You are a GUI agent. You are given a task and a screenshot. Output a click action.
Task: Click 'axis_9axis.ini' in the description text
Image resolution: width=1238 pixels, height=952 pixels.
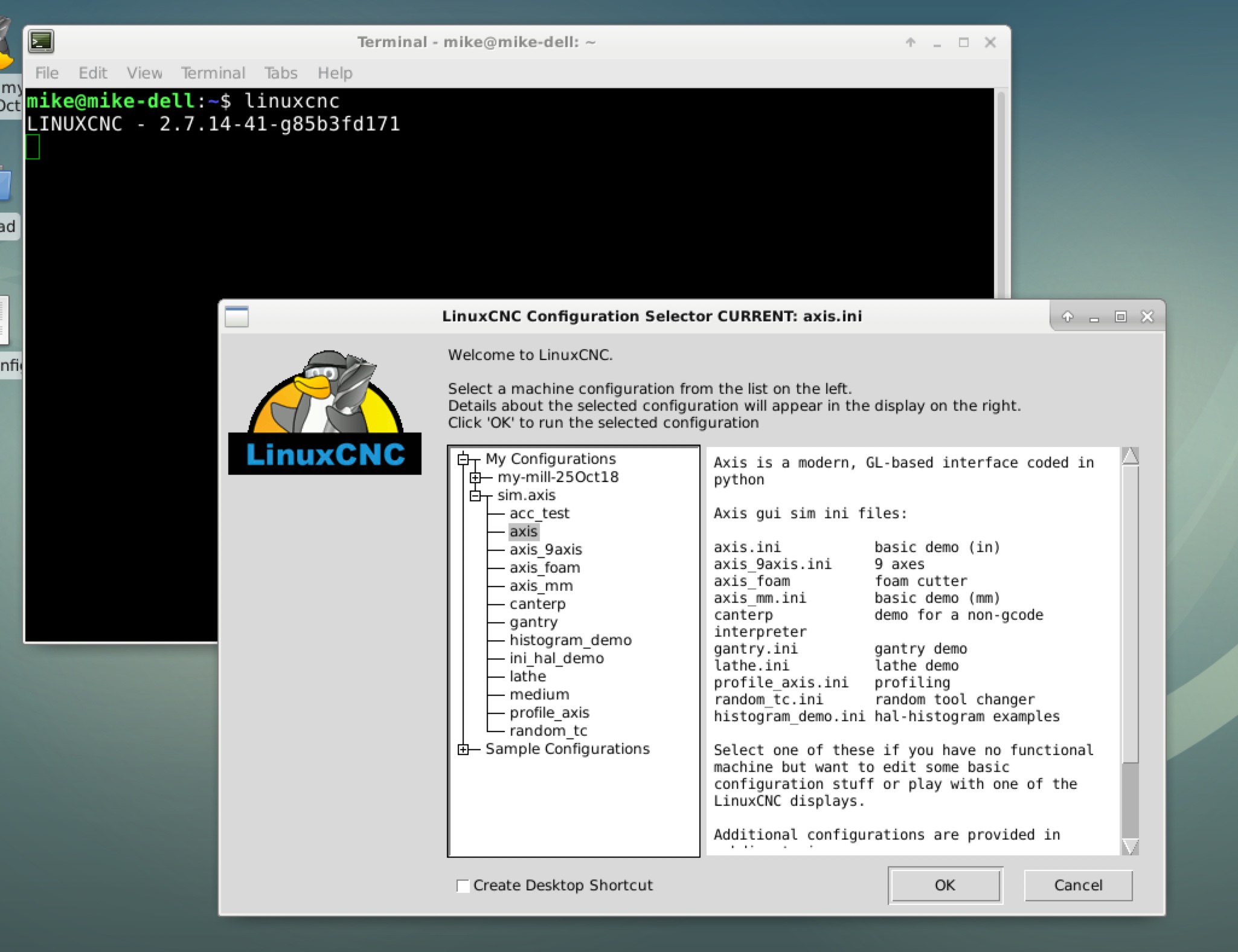pyautogui.click(x=772, y=564)
